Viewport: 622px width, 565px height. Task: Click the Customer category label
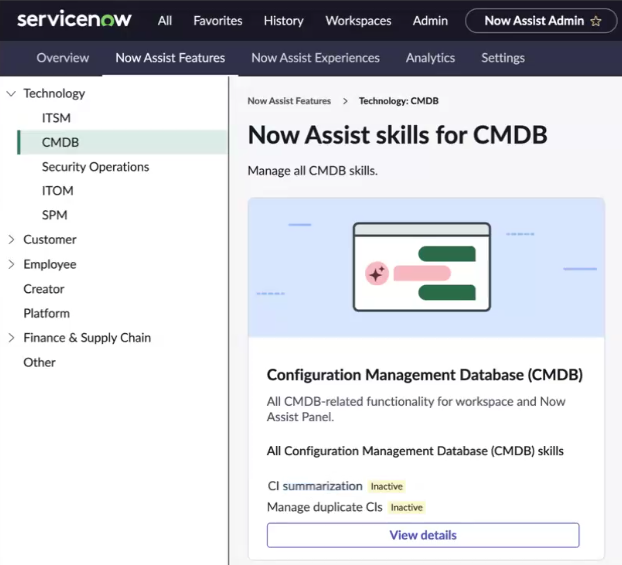coord(50,240)
